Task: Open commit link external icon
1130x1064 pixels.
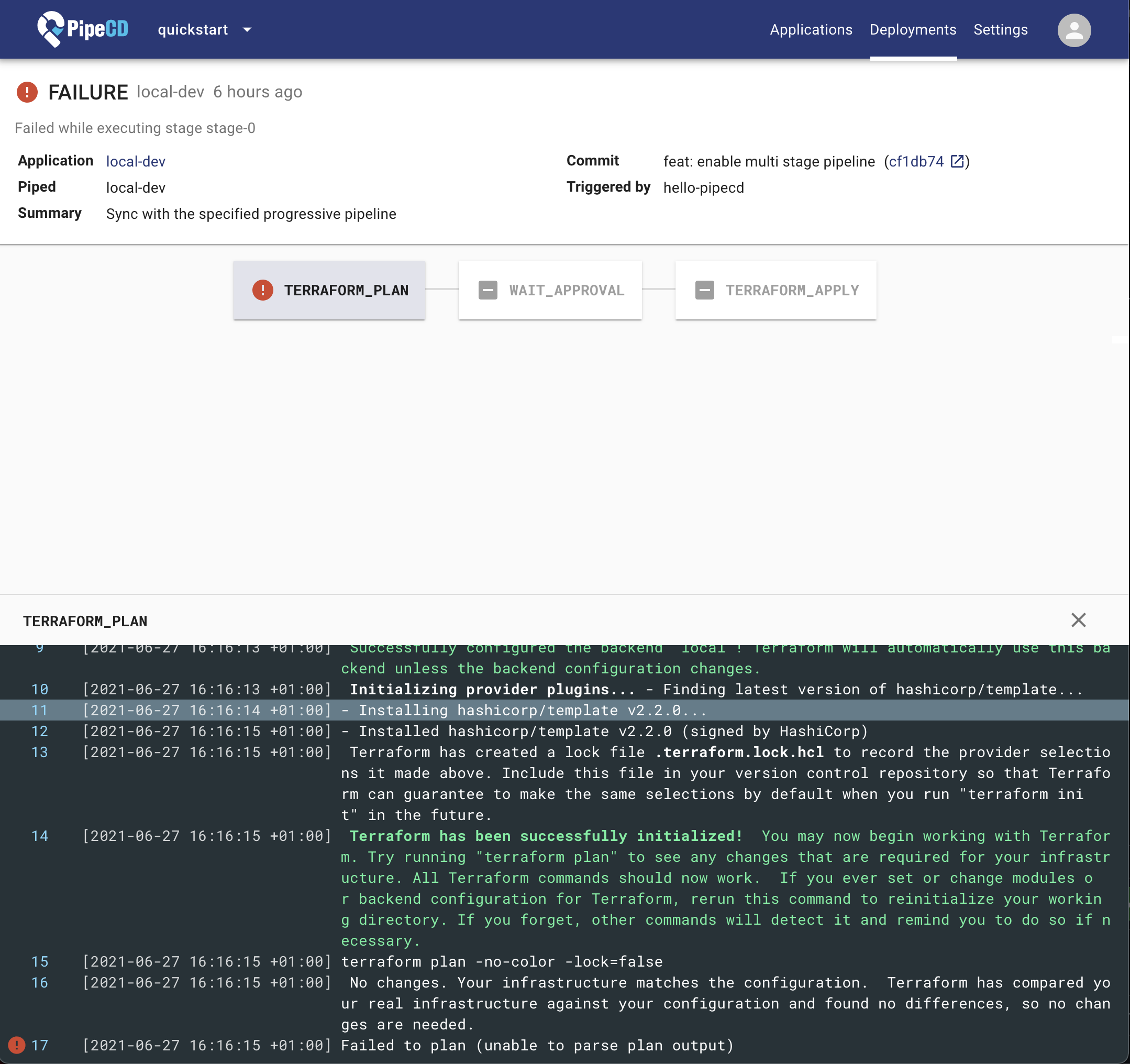Action: (x=957, y=161)
